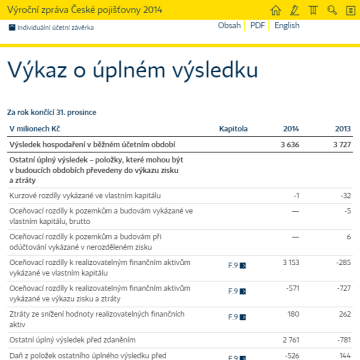Follow the F.9 arrow icon for 3 153 row
360x360 pixels.
pos(243,266)
